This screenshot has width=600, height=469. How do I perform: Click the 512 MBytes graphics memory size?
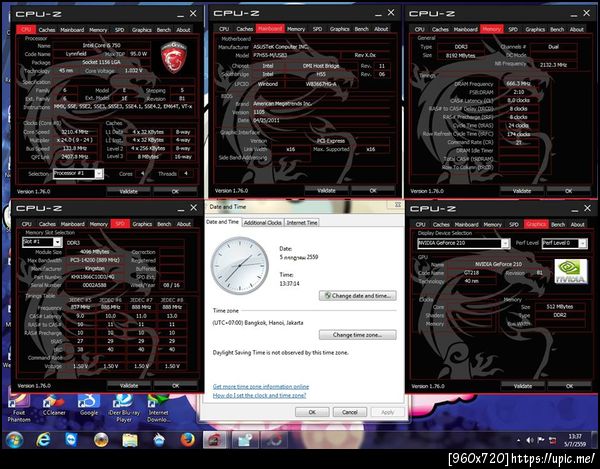[560, 307]
